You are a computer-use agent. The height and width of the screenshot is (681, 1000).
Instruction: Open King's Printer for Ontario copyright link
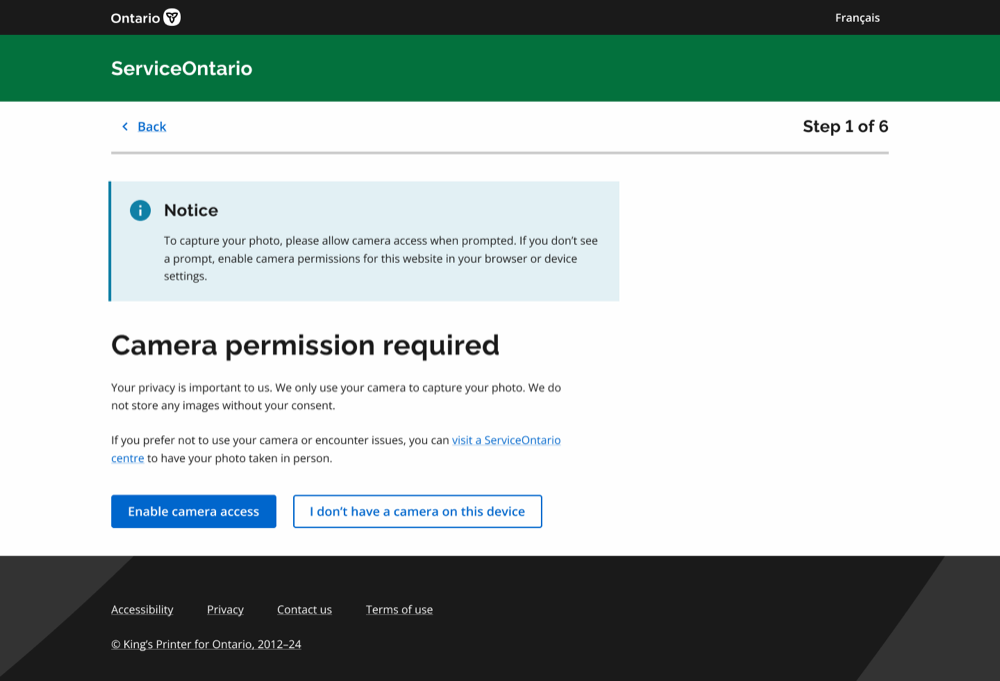click(206, 644)
